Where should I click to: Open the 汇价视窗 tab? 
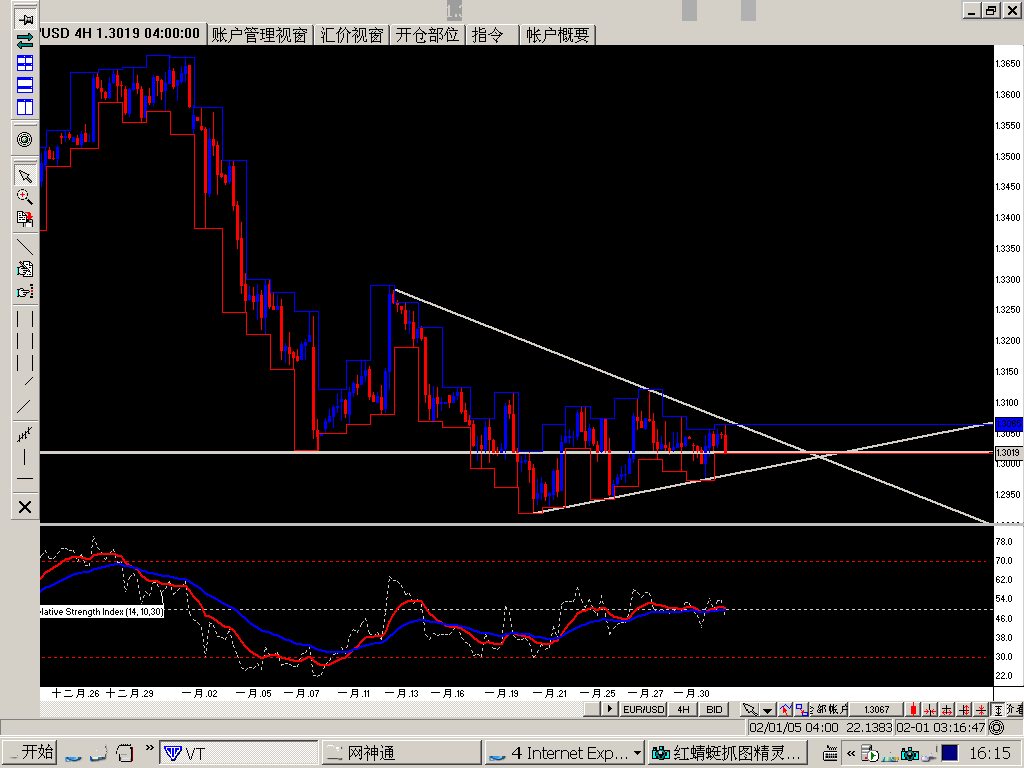pyautogui.click(x=351, y=35)
